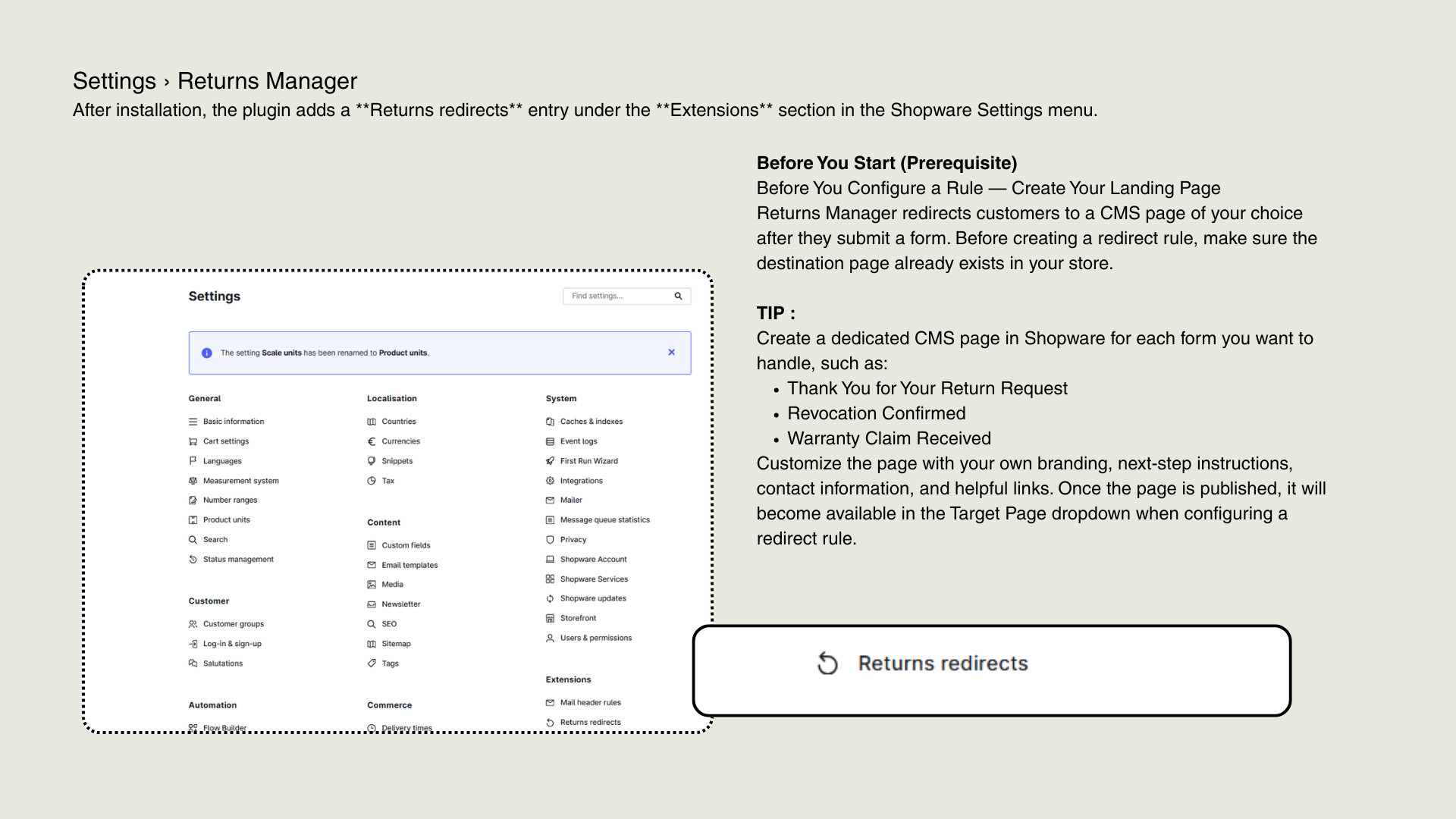
Task: Click the First Run Wizard rocket icon
Action: point(550,461)
